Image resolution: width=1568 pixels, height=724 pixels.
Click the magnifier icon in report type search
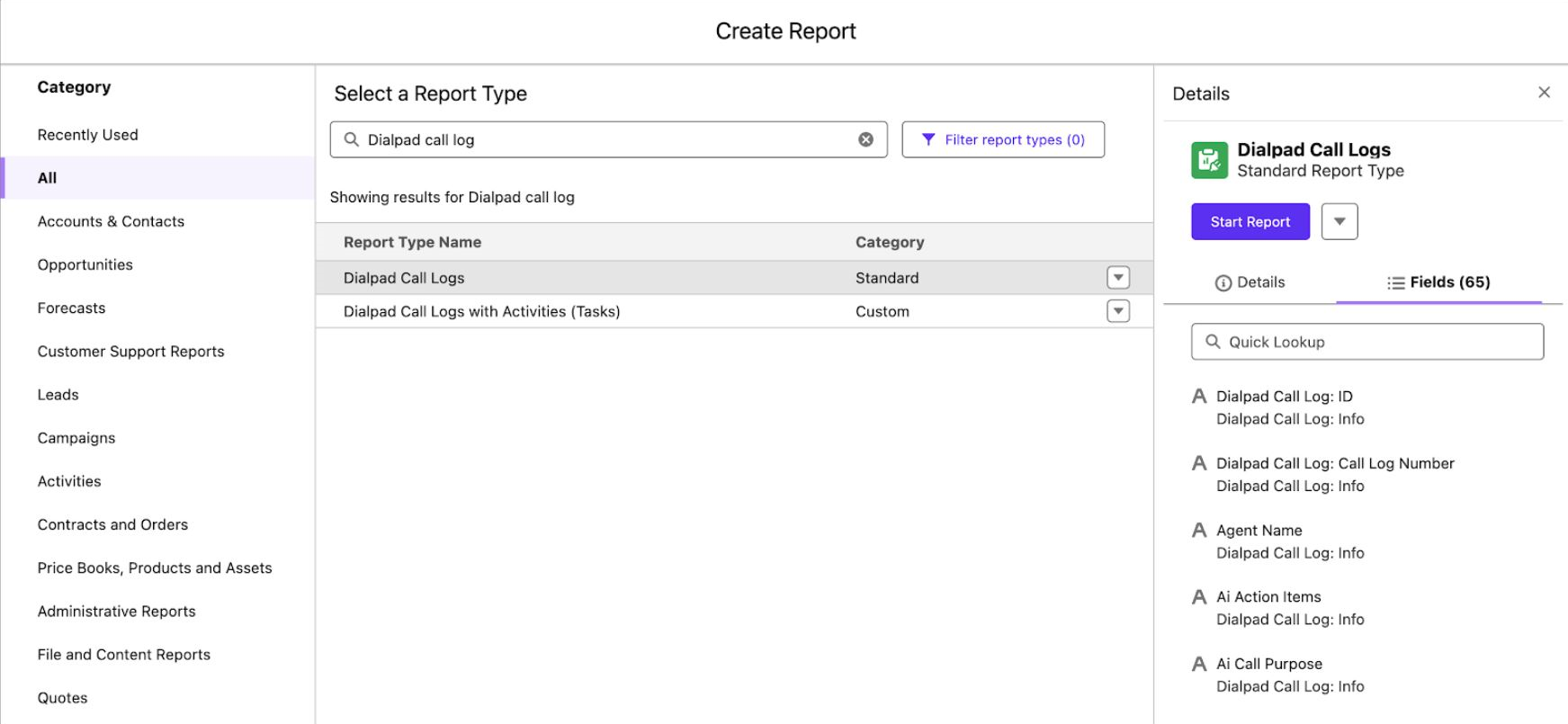[352, 139]
